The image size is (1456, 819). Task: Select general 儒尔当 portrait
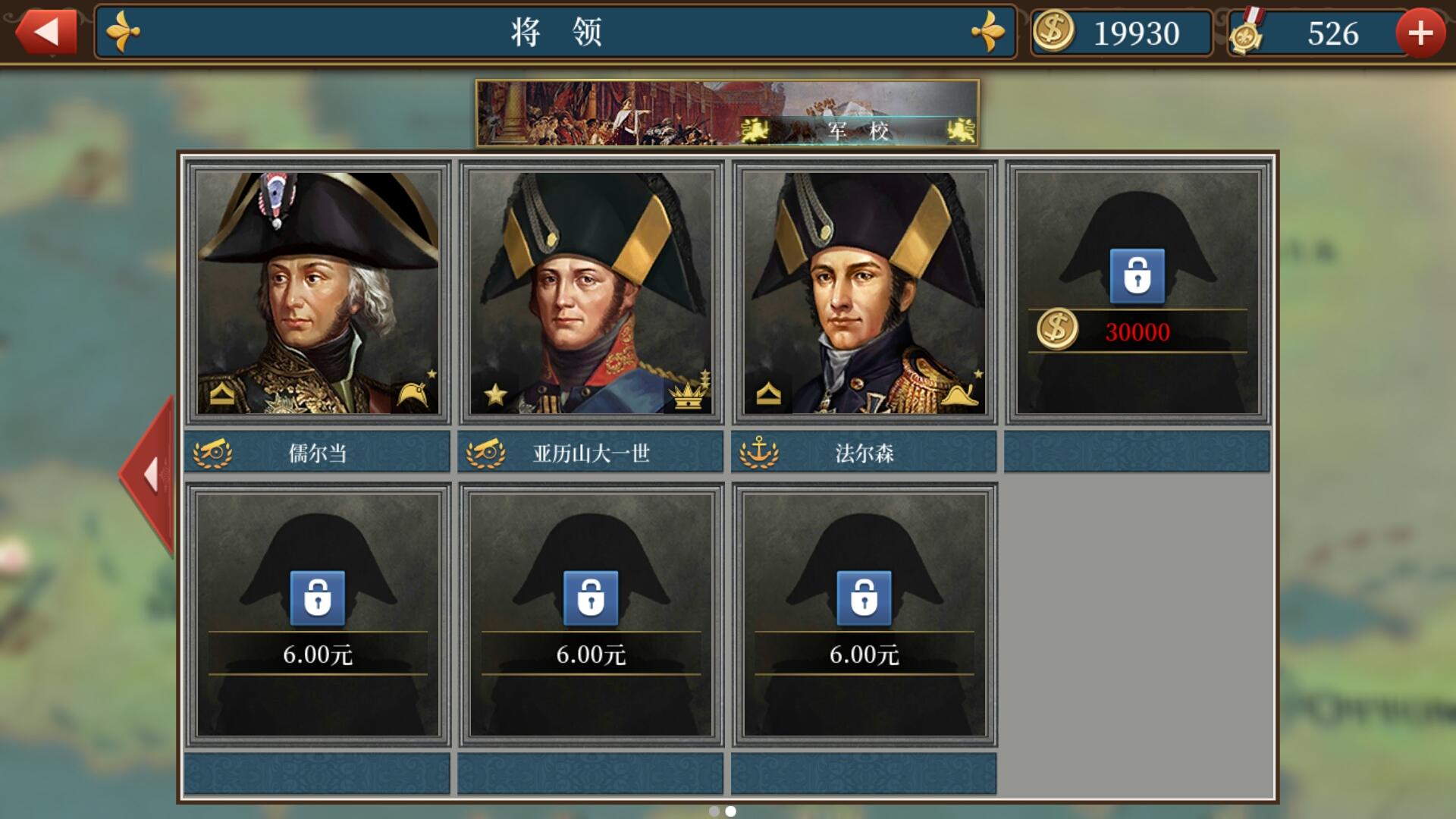tap(318, 292)
